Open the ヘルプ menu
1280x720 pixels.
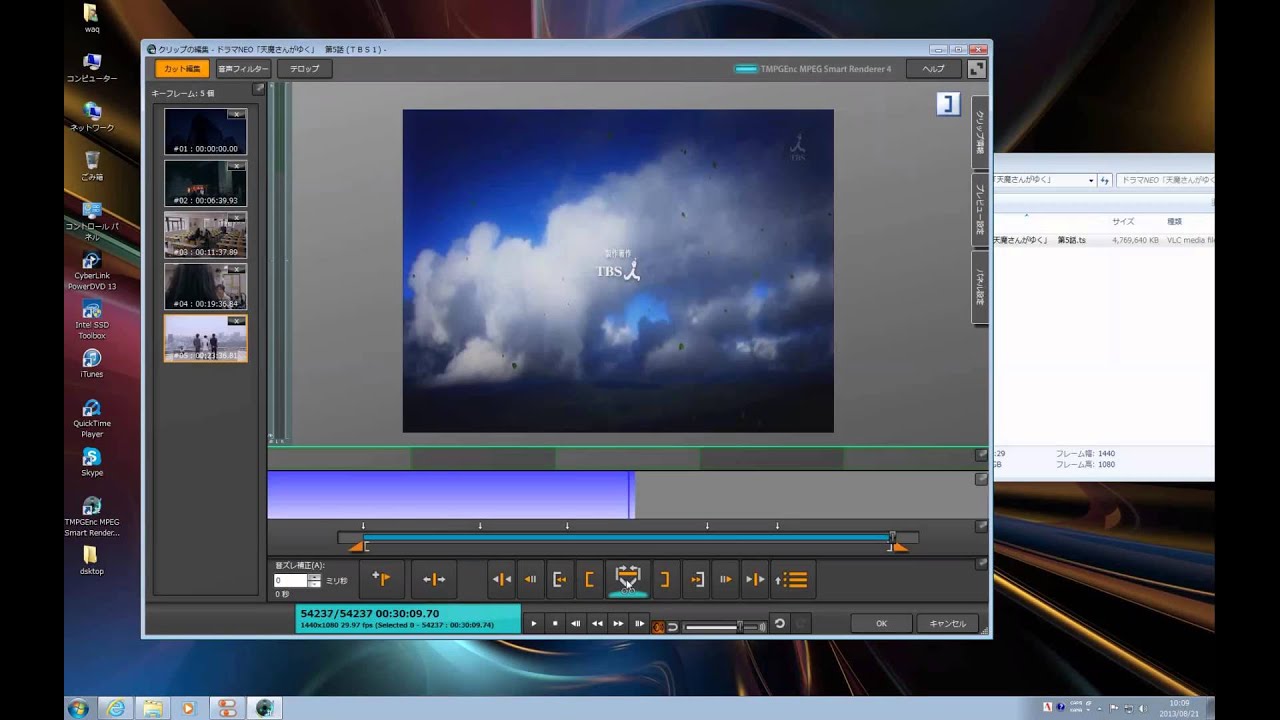933,69
